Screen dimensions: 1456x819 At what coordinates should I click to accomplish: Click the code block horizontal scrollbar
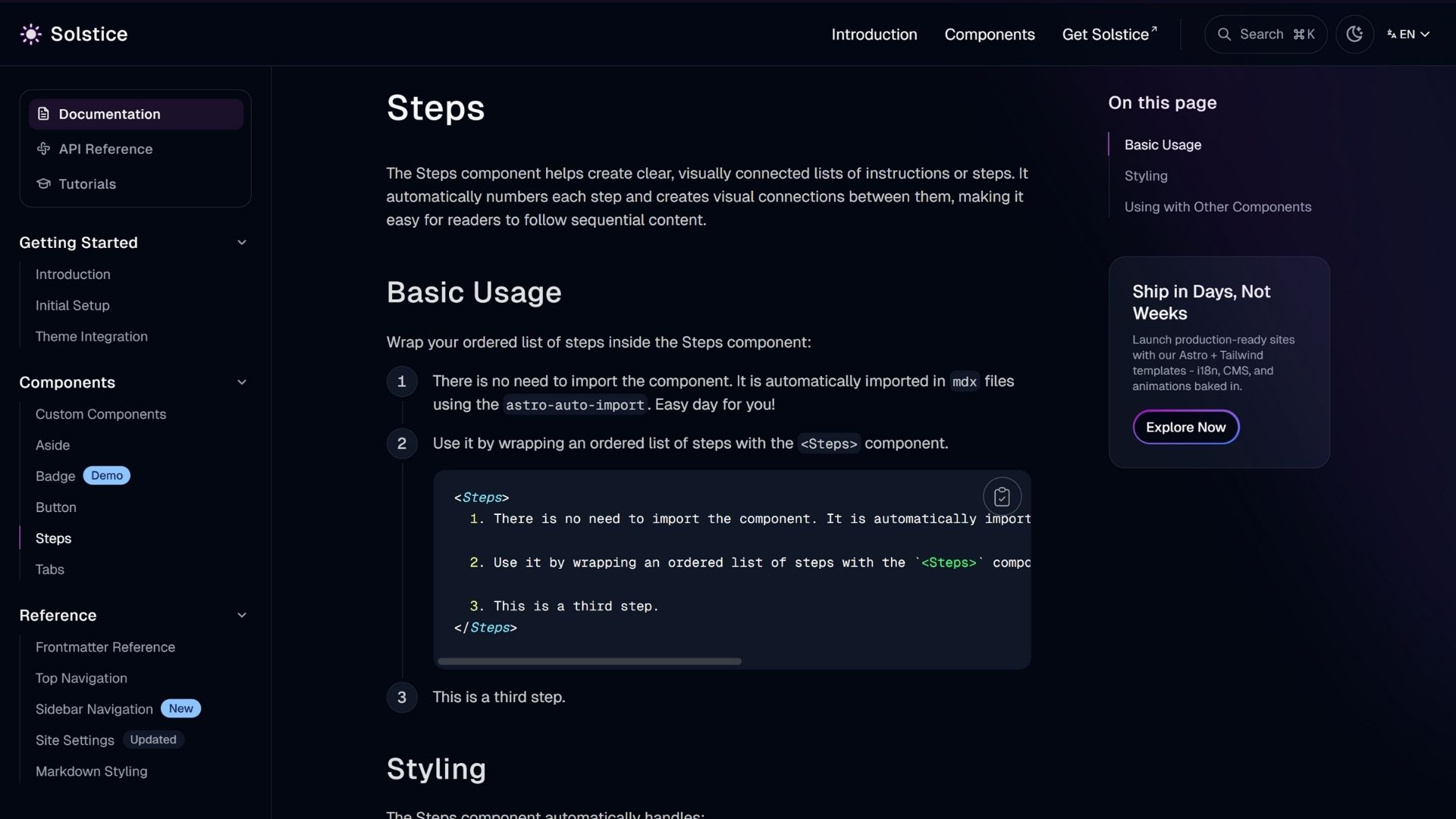[x=589, y=661]
